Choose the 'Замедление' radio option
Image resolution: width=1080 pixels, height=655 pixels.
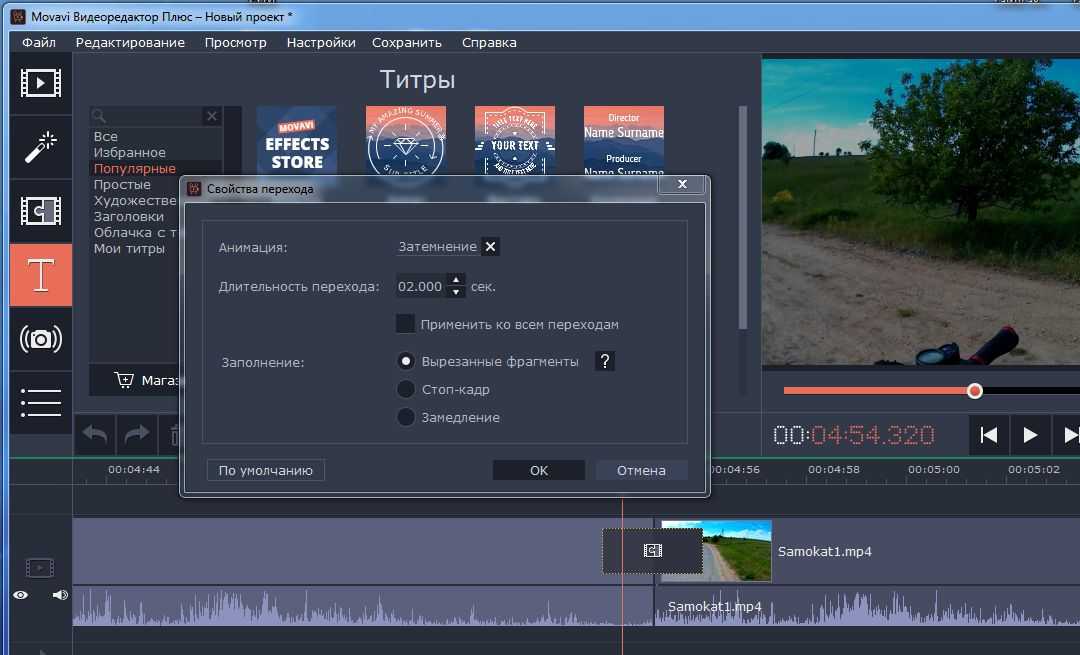click(406, 417)
